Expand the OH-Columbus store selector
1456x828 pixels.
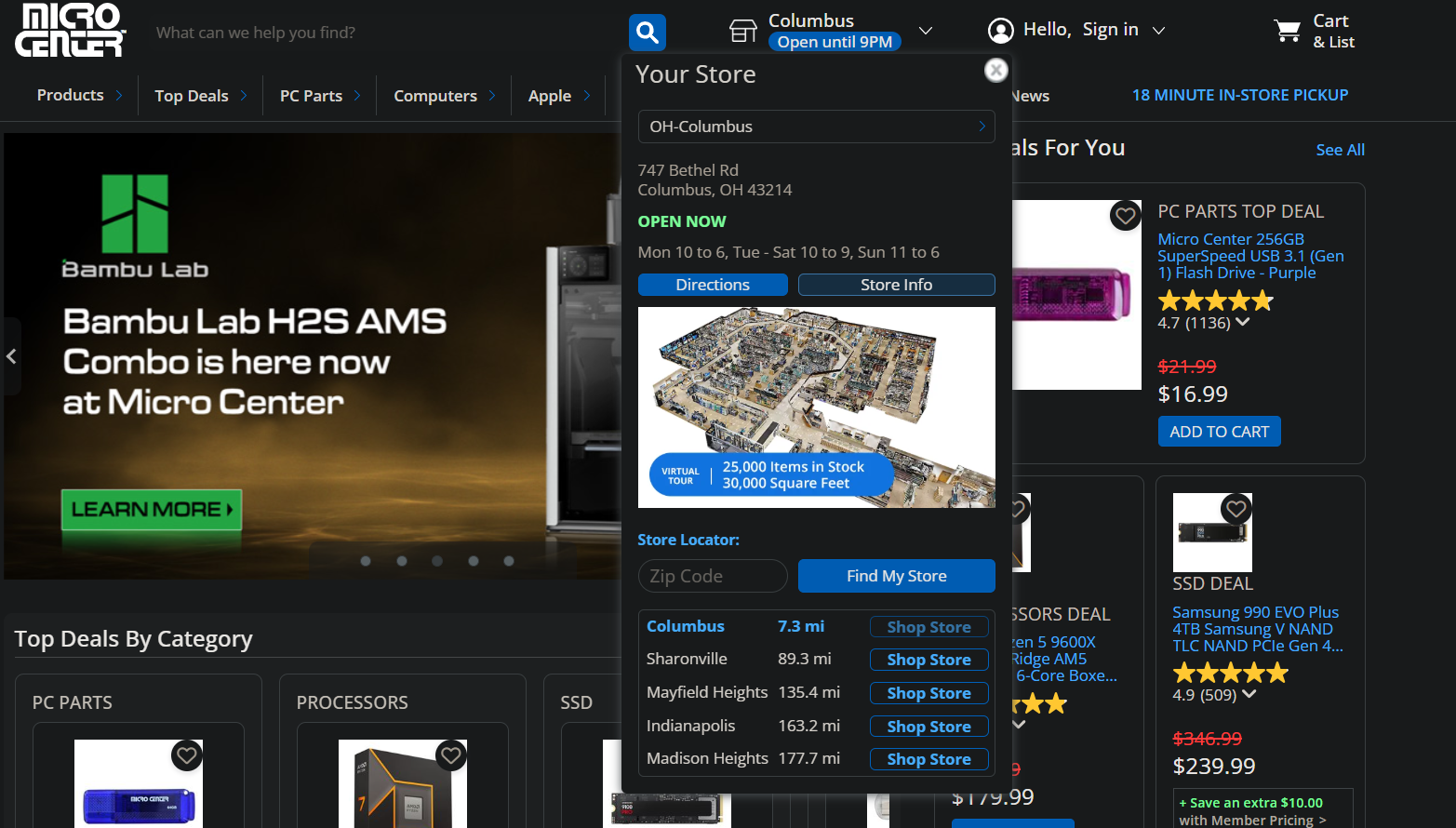pyautogui.click(x=816, y=127)
